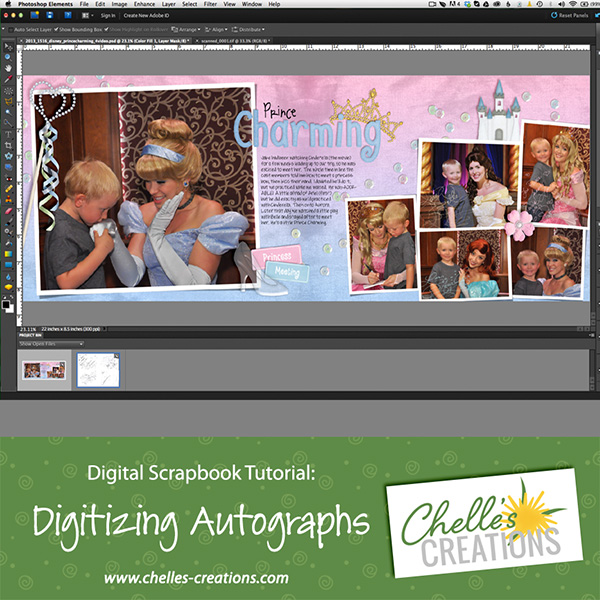Open the volume control in menu bar

click(x=561, y=4)
